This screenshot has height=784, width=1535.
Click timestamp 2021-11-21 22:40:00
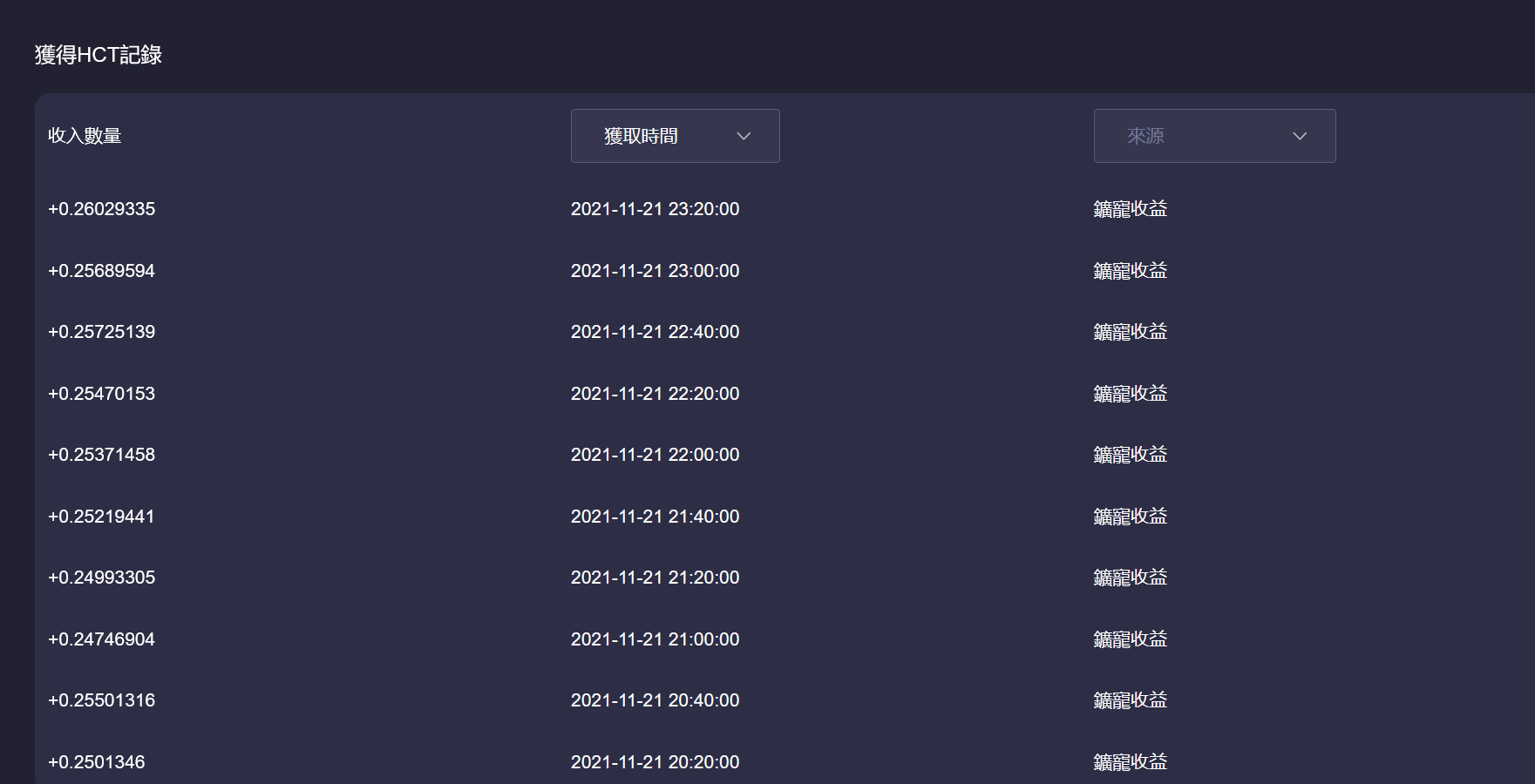click(x=655, y=332)
